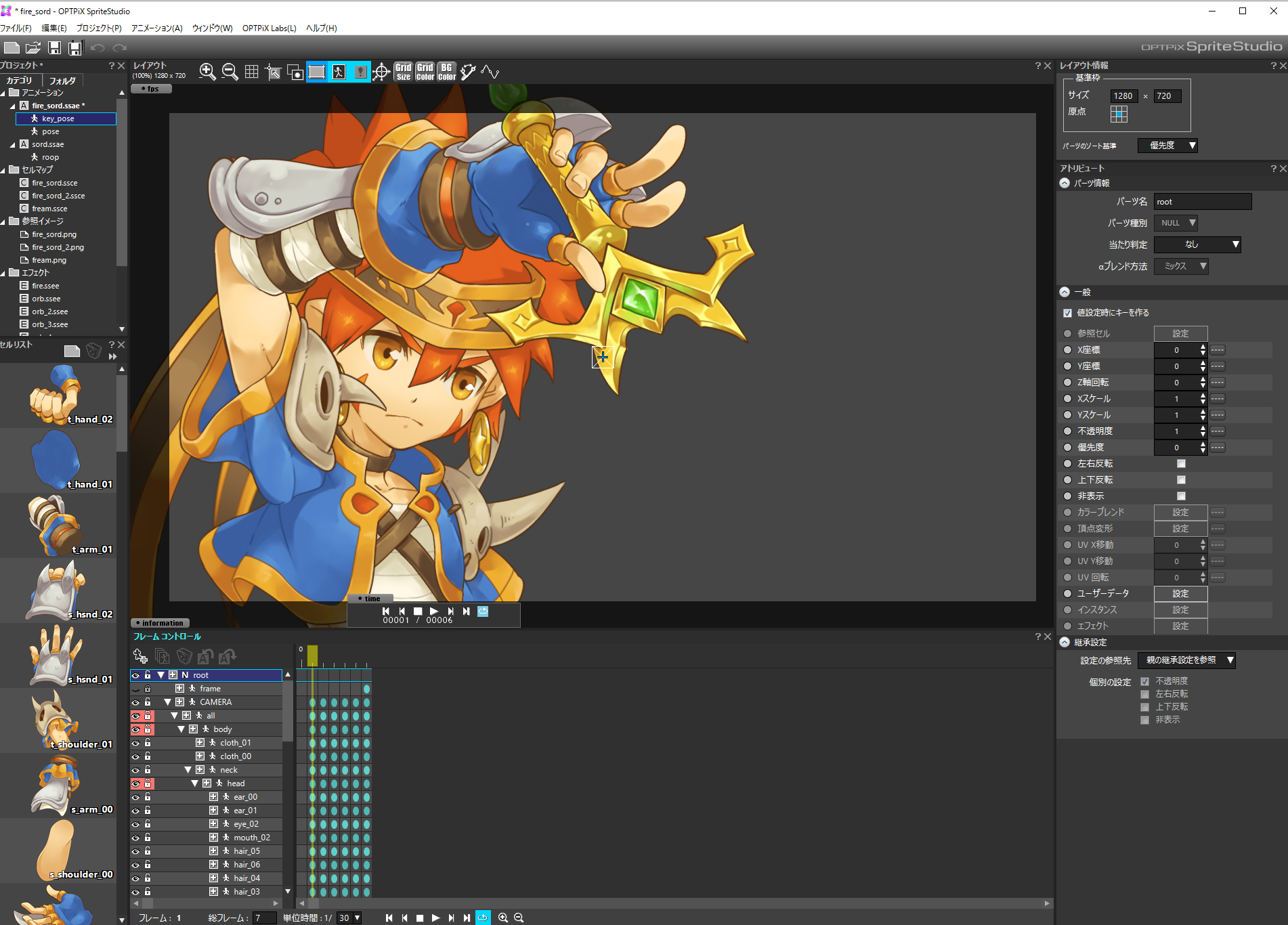
Task: Switch to フォルダ tab in project panel
Action: pyautogui.click(x=62, y=81)
